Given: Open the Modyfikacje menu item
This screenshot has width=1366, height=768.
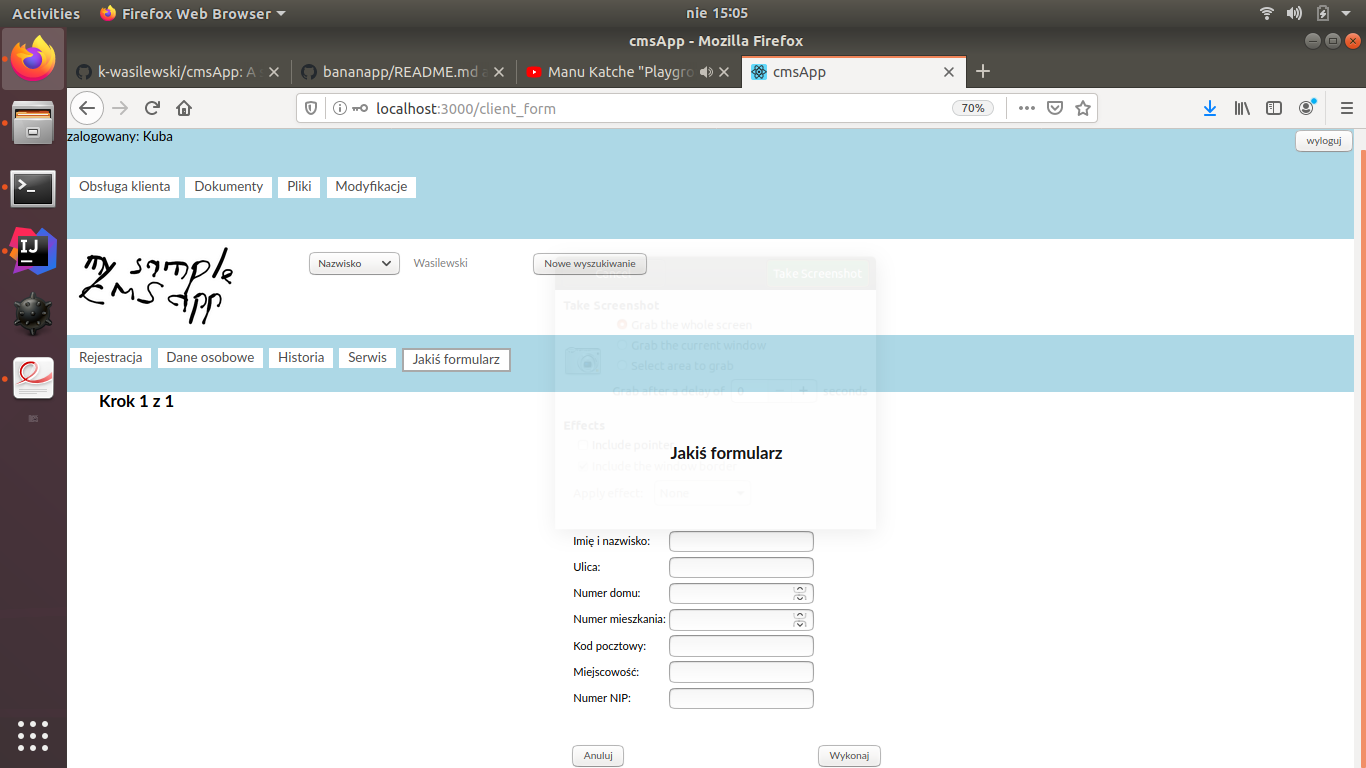Looking at the screenshot, I should (x=371, y=187).
